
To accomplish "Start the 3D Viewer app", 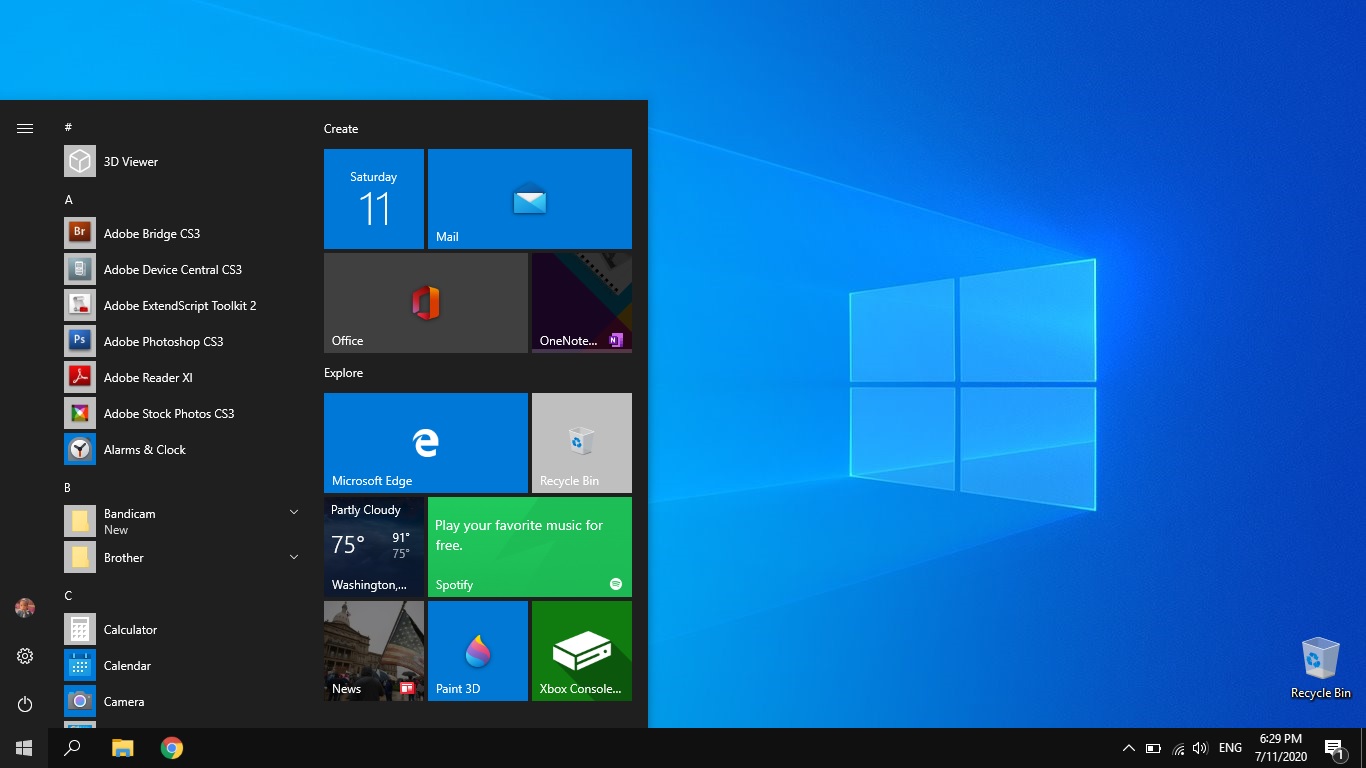I will point(131,161).
